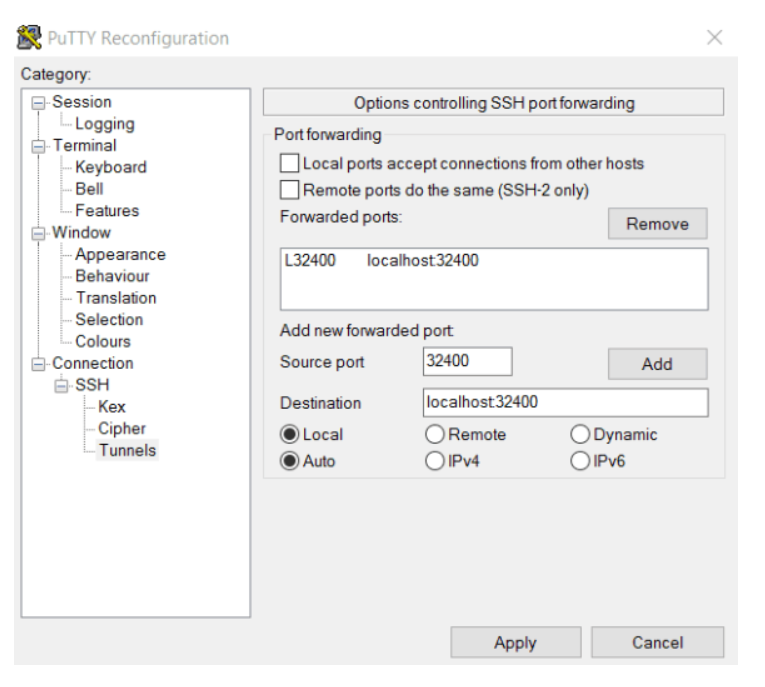Open the Kex settings category
The image size is (765, 687).
[x=112, y=406]
